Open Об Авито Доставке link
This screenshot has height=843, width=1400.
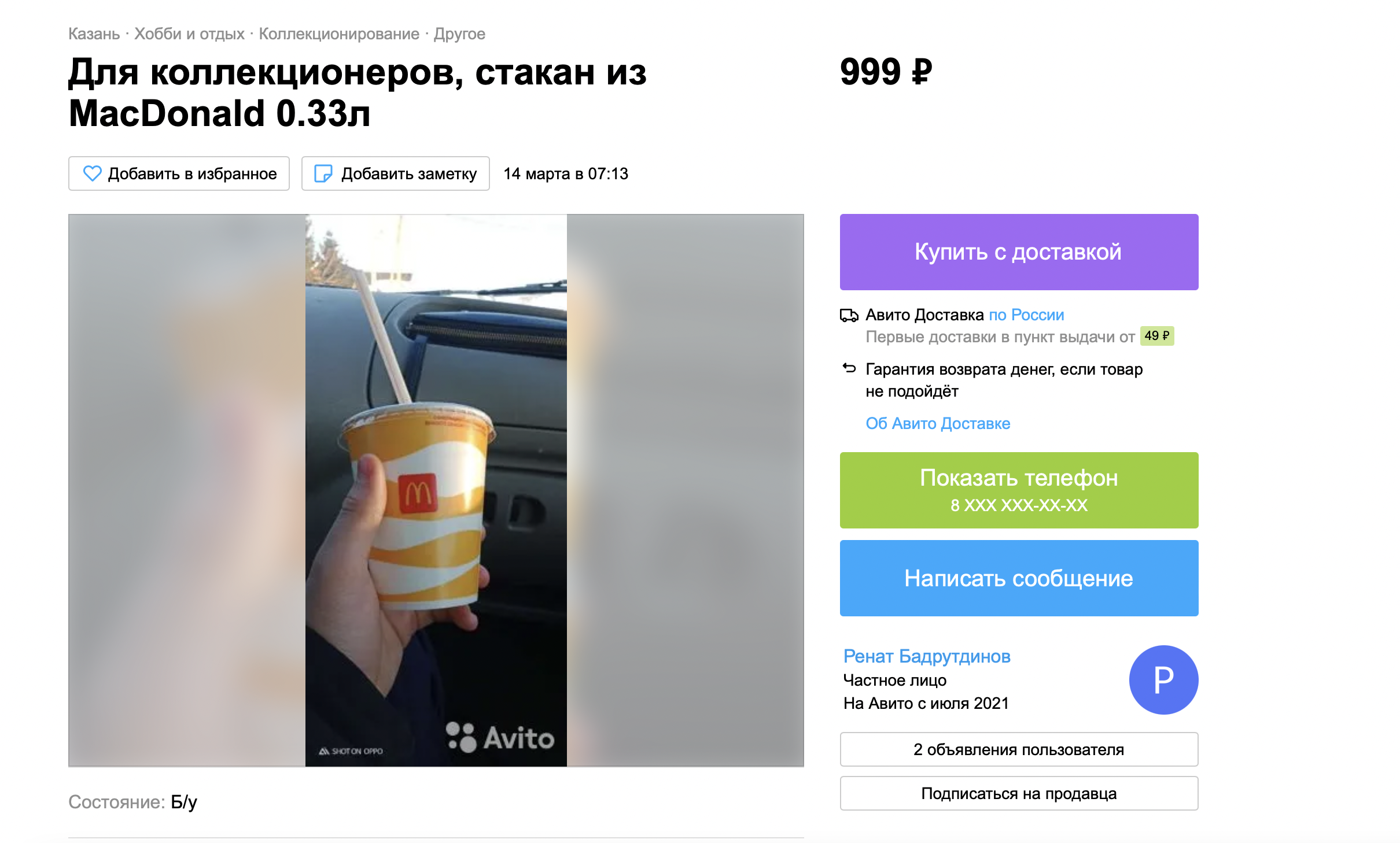coord(938,424)
